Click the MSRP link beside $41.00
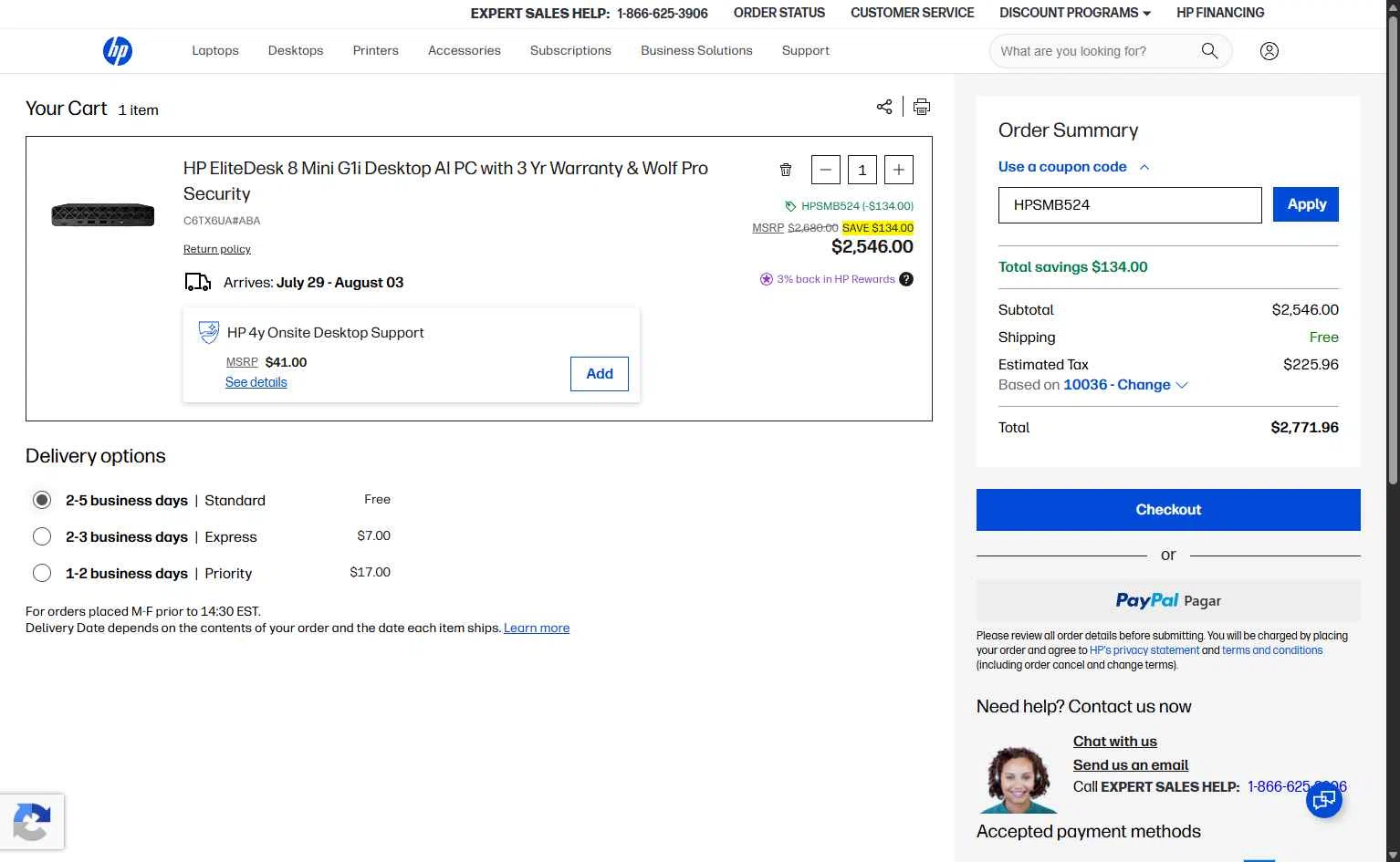 pyautogui.click(x=242, y=362)
